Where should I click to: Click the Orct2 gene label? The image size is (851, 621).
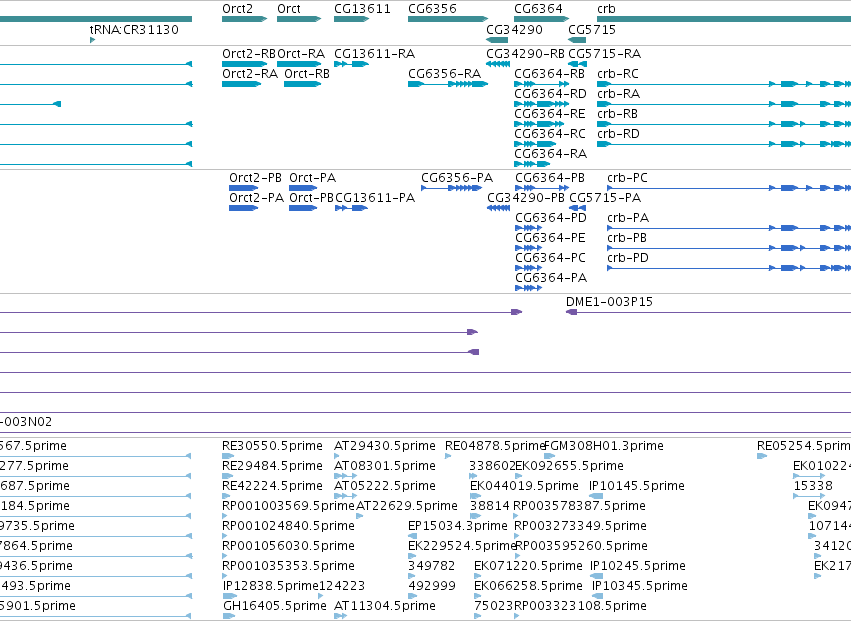pyautogui.click(x=237, y=9)
